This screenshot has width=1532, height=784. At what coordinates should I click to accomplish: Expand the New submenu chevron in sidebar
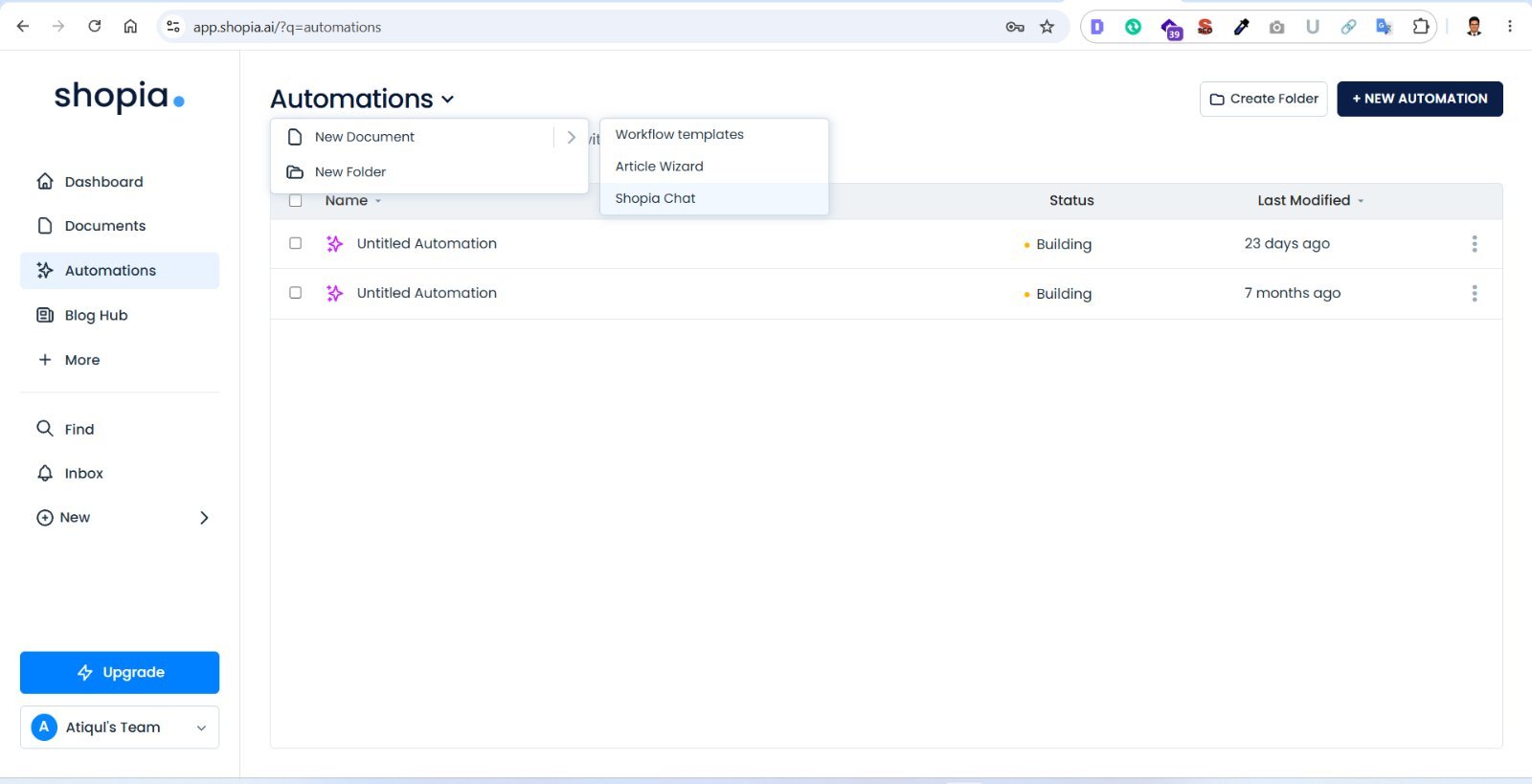(x=204, y=518)
